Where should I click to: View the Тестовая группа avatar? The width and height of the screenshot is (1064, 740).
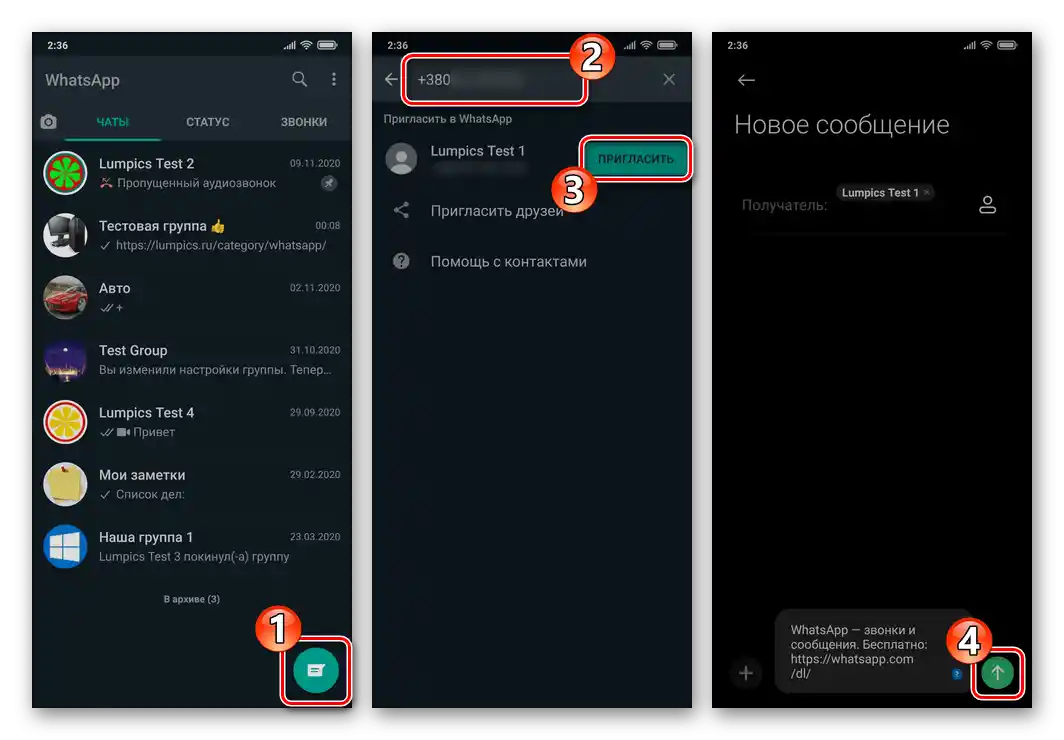coord(65,235)
